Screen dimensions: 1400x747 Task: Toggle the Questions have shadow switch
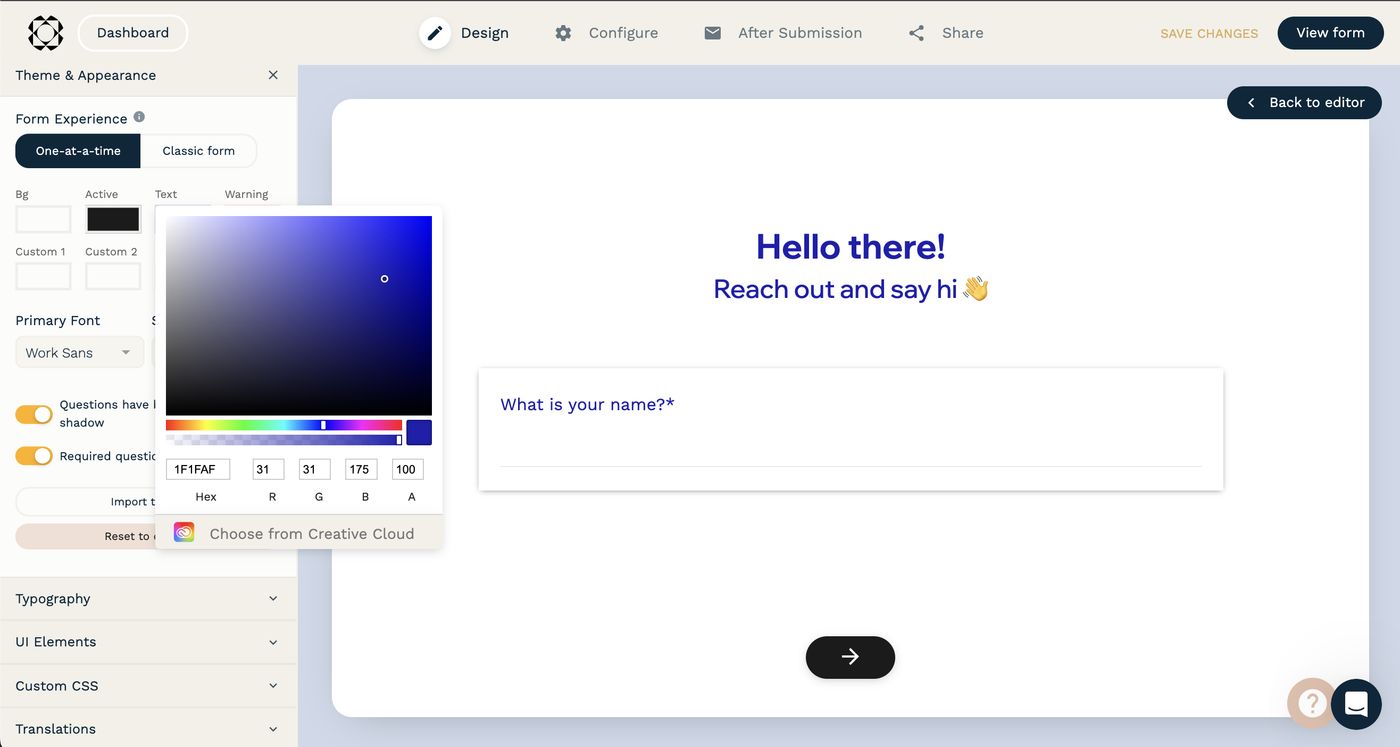[34, 414]
